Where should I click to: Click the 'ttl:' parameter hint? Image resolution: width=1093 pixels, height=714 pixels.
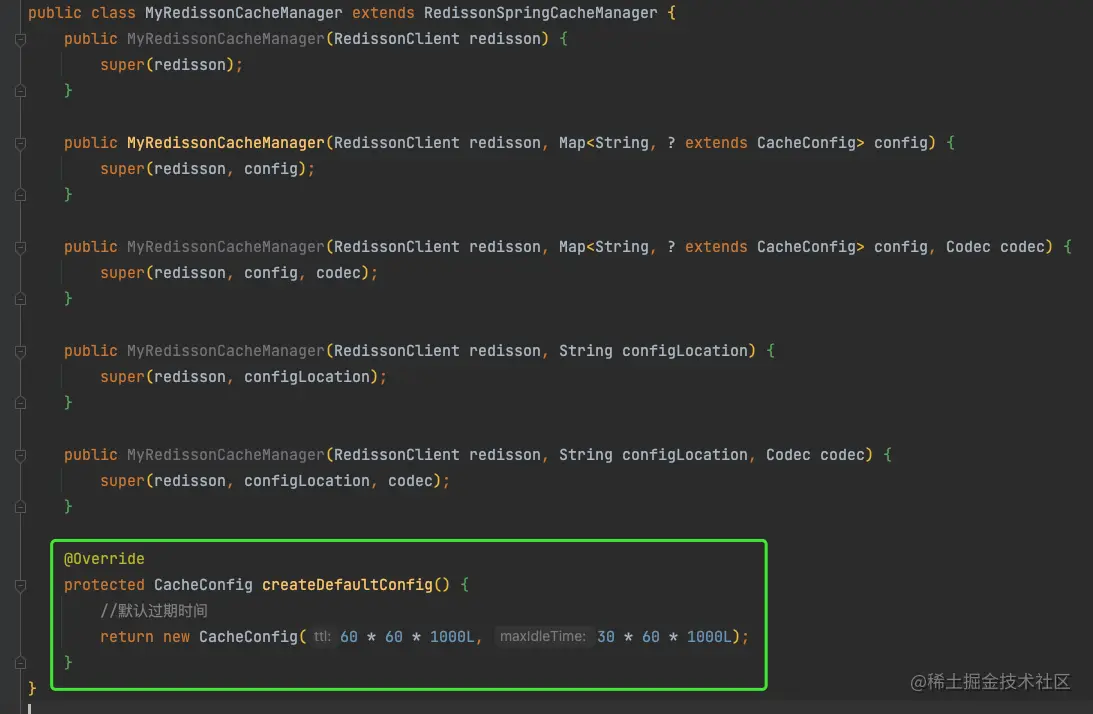[x=321, y=636]
